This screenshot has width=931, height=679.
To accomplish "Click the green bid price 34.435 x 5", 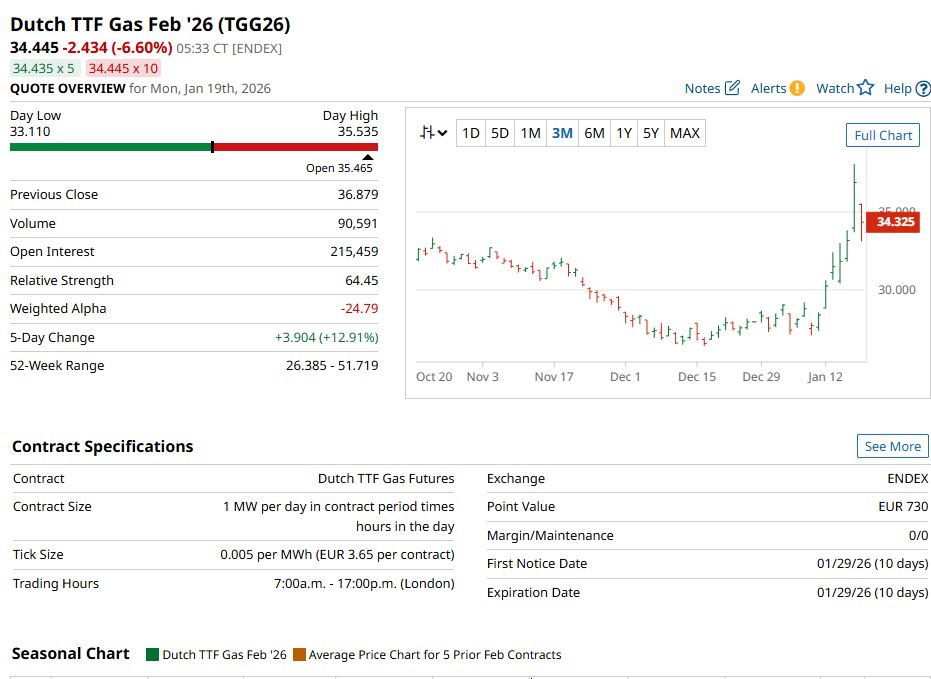I will (43, 68).
